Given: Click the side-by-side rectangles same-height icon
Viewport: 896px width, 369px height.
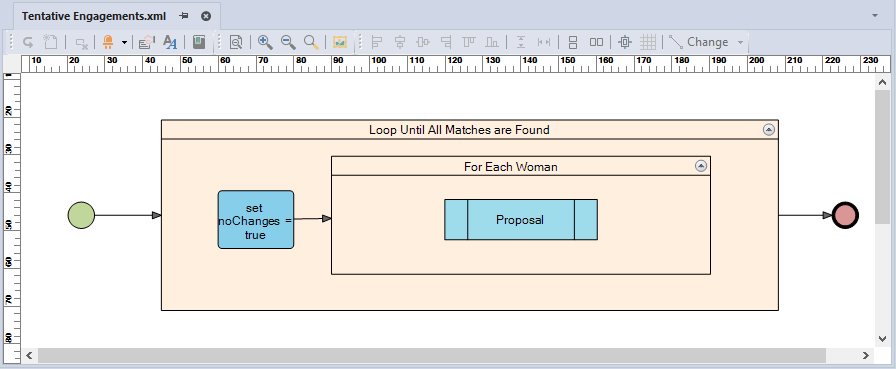Looking at the screenshot, I should (596, 42).
